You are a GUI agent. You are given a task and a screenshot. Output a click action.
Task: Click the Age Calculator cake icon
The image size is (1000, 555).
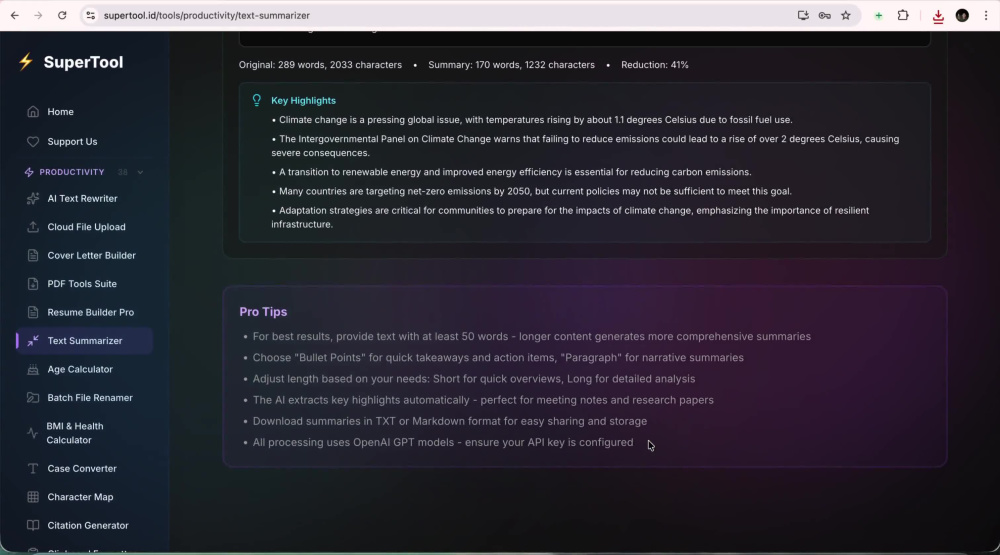pos(33,369)
